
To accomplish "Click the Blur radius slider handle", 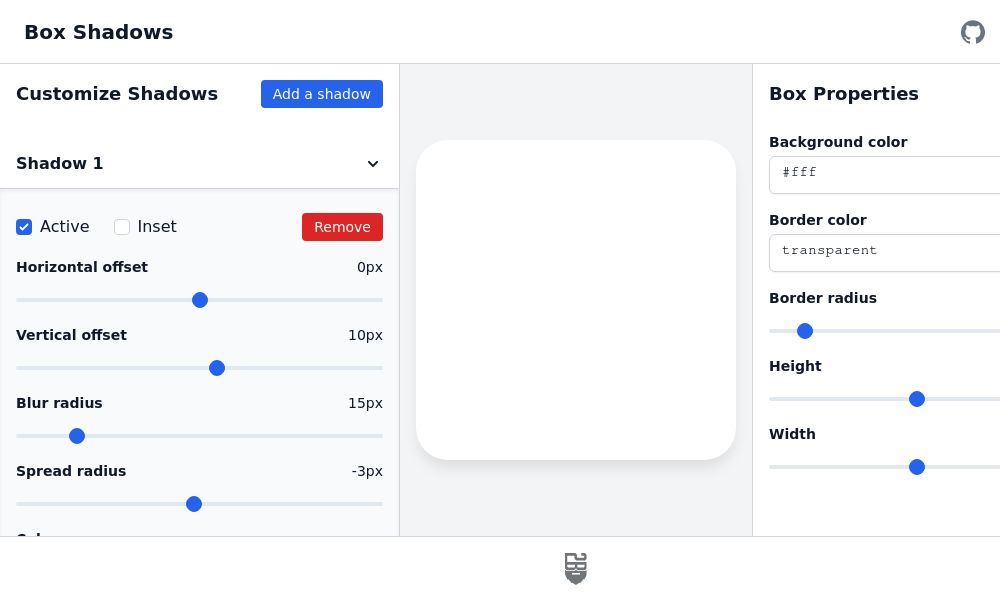I will (77, 436).
